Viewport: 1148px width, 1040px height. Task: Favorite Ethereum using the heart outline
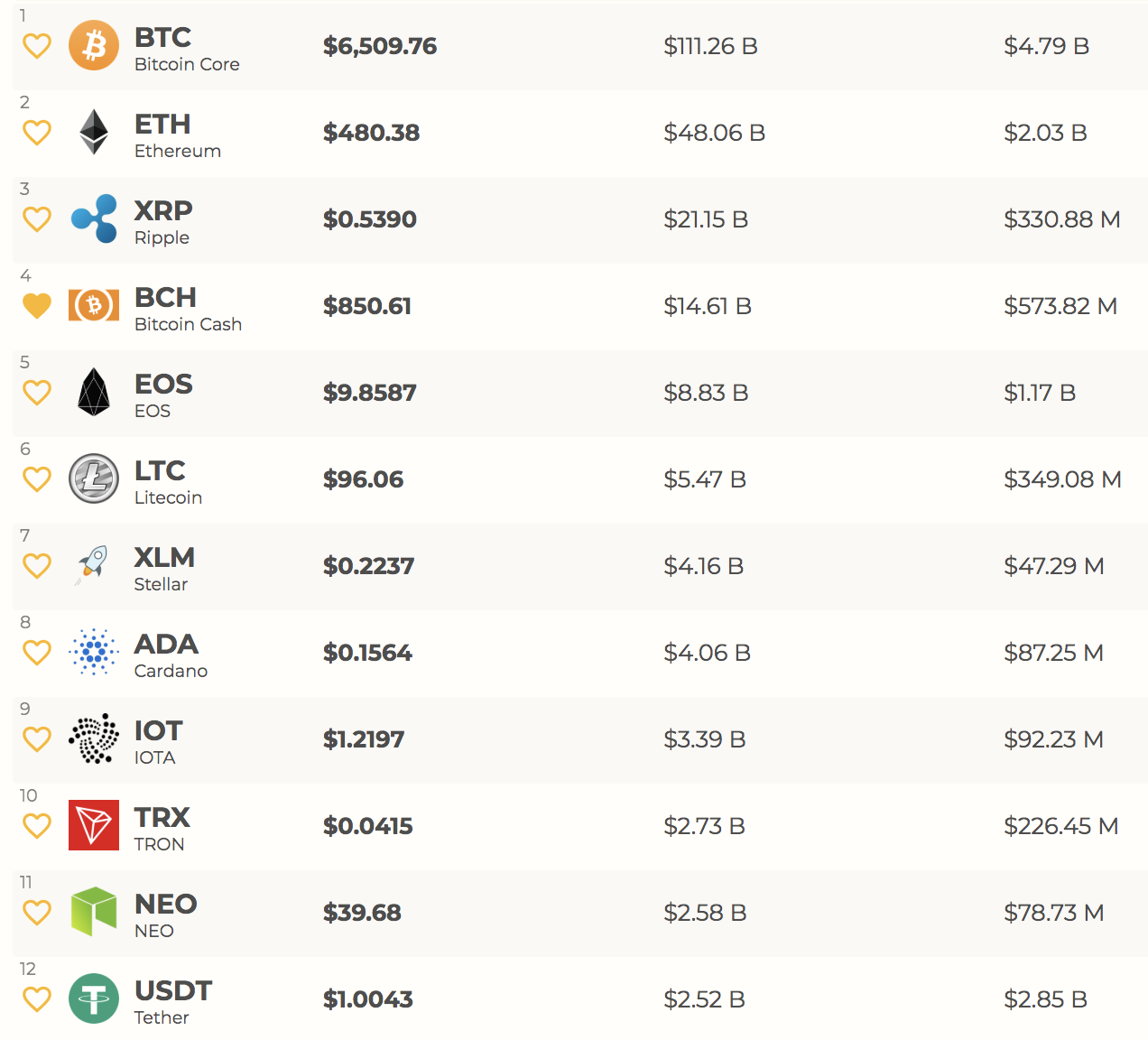tap(37, 132)
